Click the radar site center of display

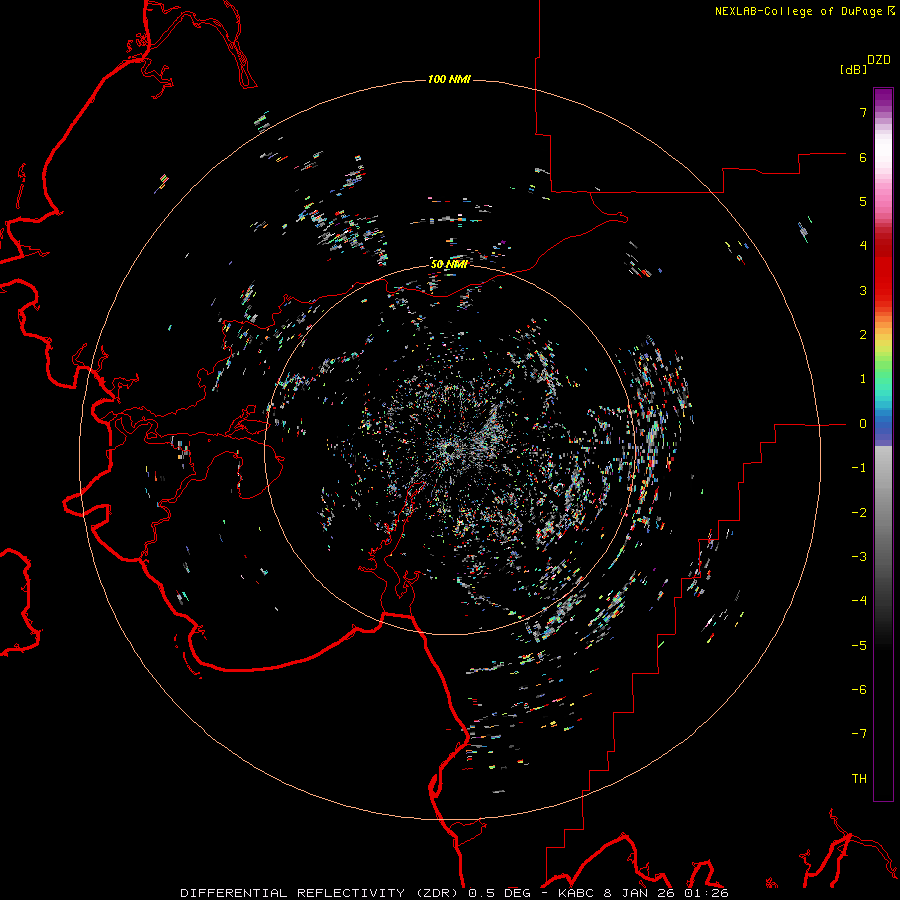pyautogui.click(x=450, y=449)
